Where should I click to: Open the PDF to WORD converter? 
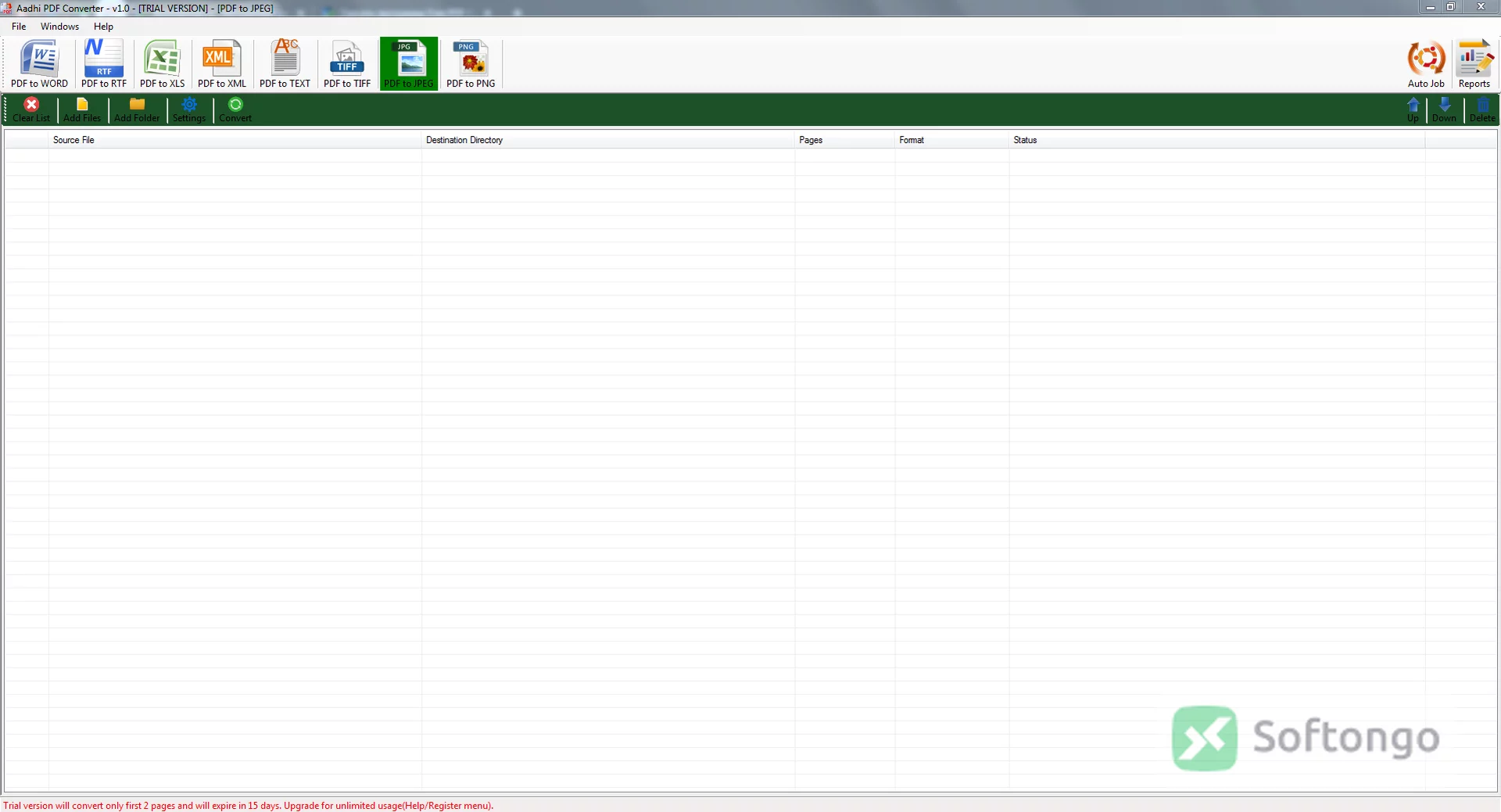[x=39, y=63]
